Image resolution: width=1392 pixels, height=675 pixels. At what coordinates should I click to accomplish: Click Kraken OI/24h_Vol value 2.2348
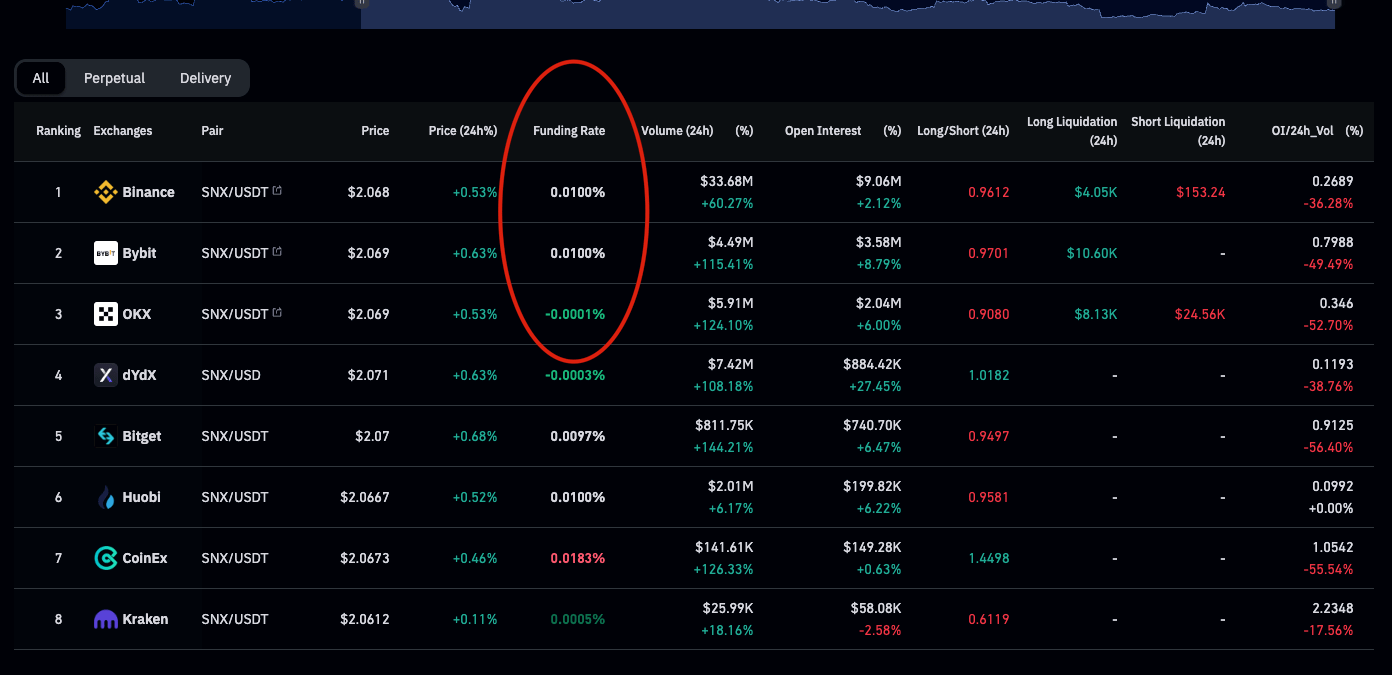pyautogui.click(x=1333, y=608)
